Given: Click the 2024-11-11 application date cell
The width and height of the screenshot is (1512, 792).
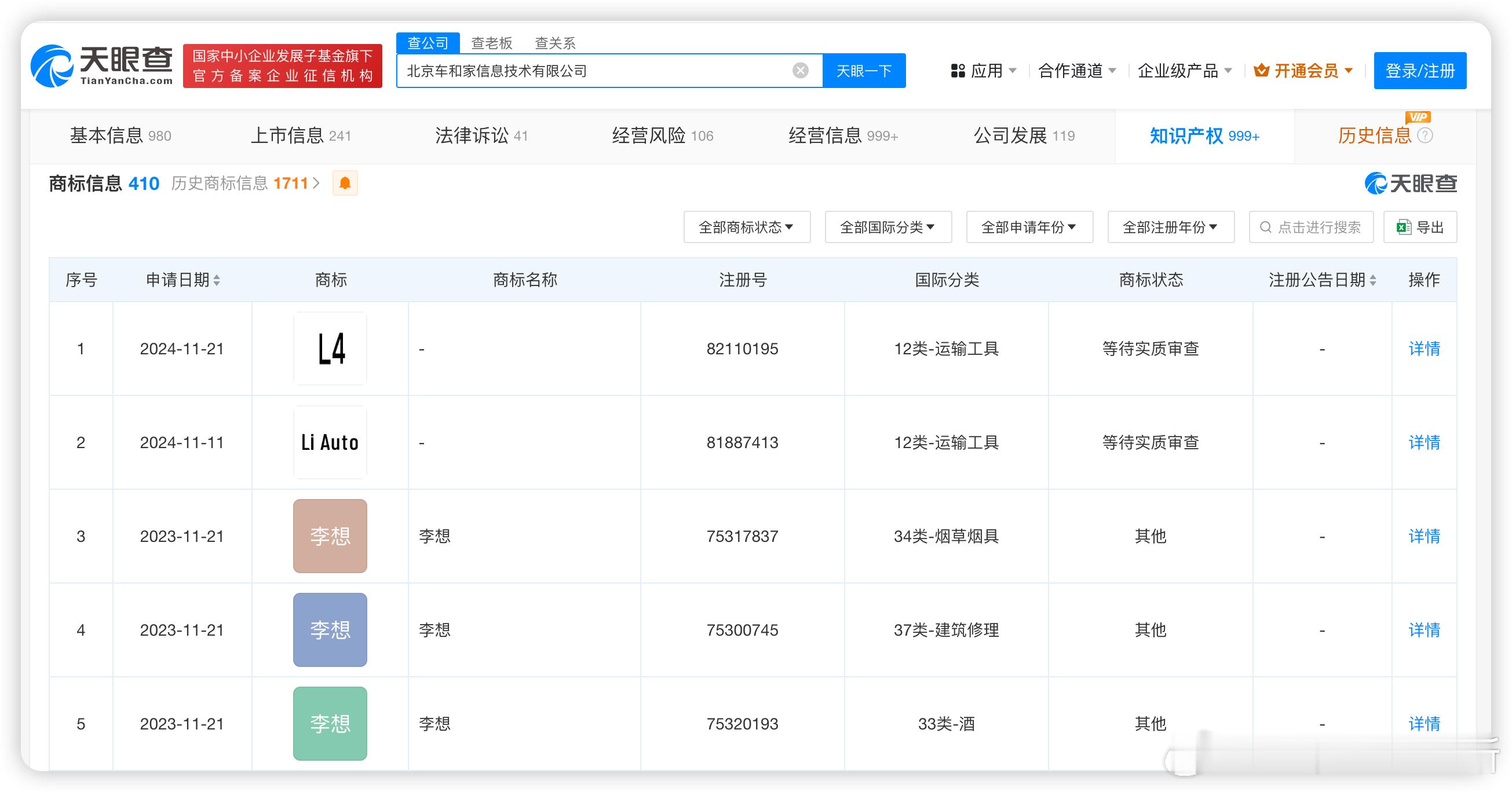Looking at the screenshot, I should [x=182, y=442].
